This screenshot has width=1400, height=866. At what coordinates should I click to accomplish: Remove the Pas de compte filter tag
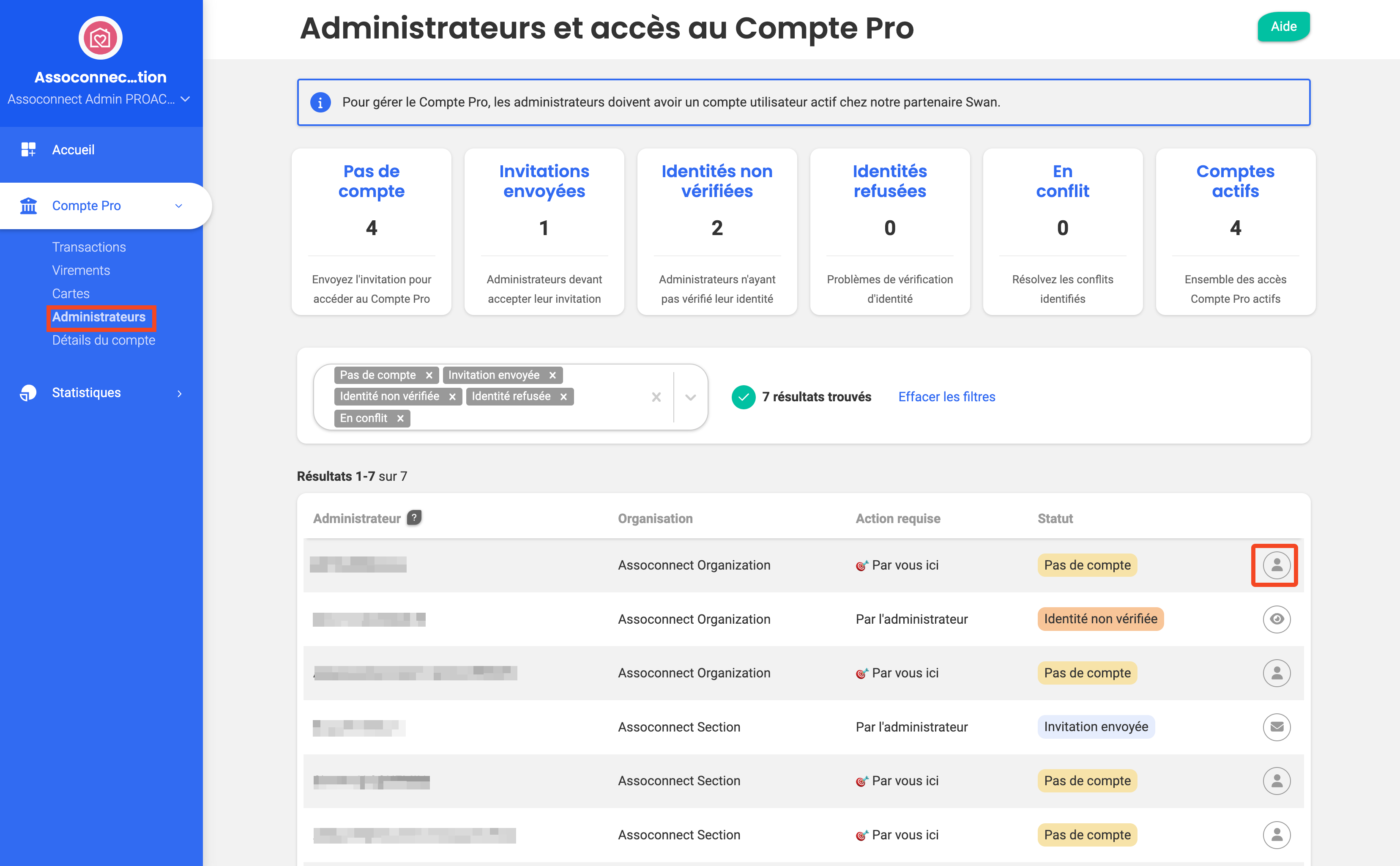point(429,375)
